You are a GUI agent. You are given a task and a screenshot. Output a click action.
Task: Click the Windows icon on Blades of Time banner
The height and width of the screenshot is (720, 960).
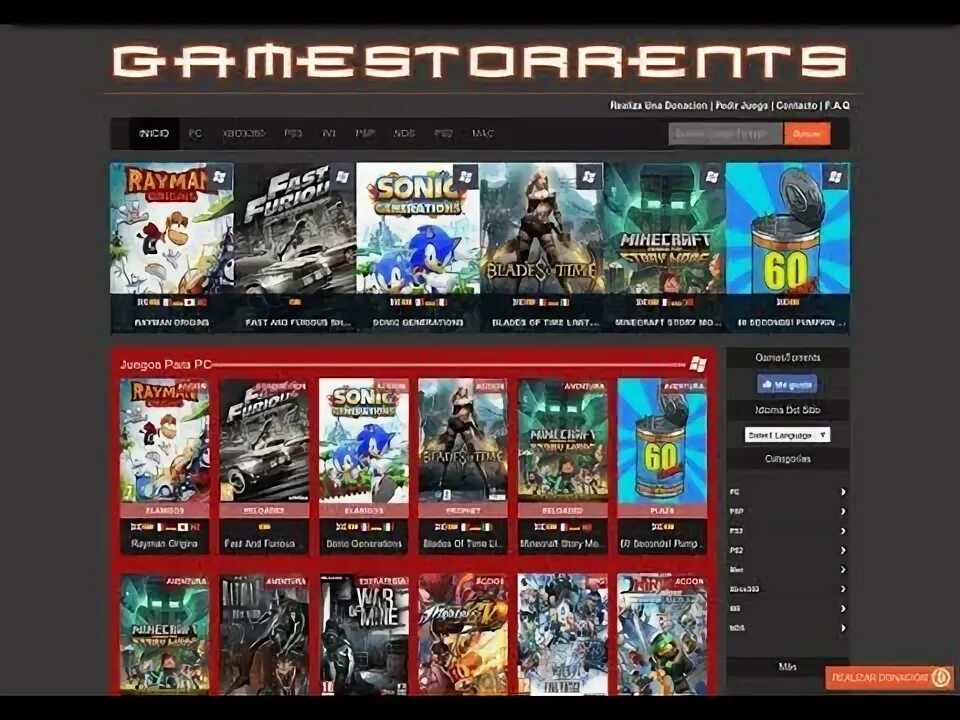[589, 177]
